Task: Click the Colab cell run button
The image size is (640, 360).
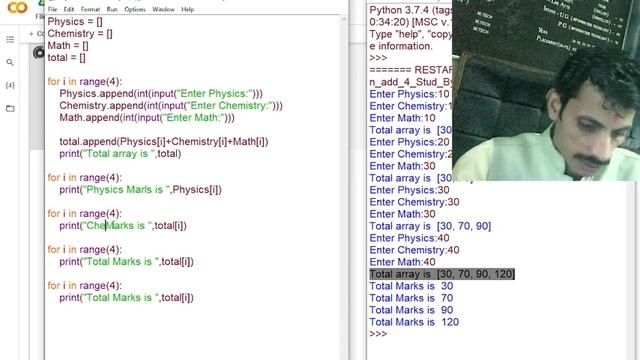Action: (x=39, y=53)
